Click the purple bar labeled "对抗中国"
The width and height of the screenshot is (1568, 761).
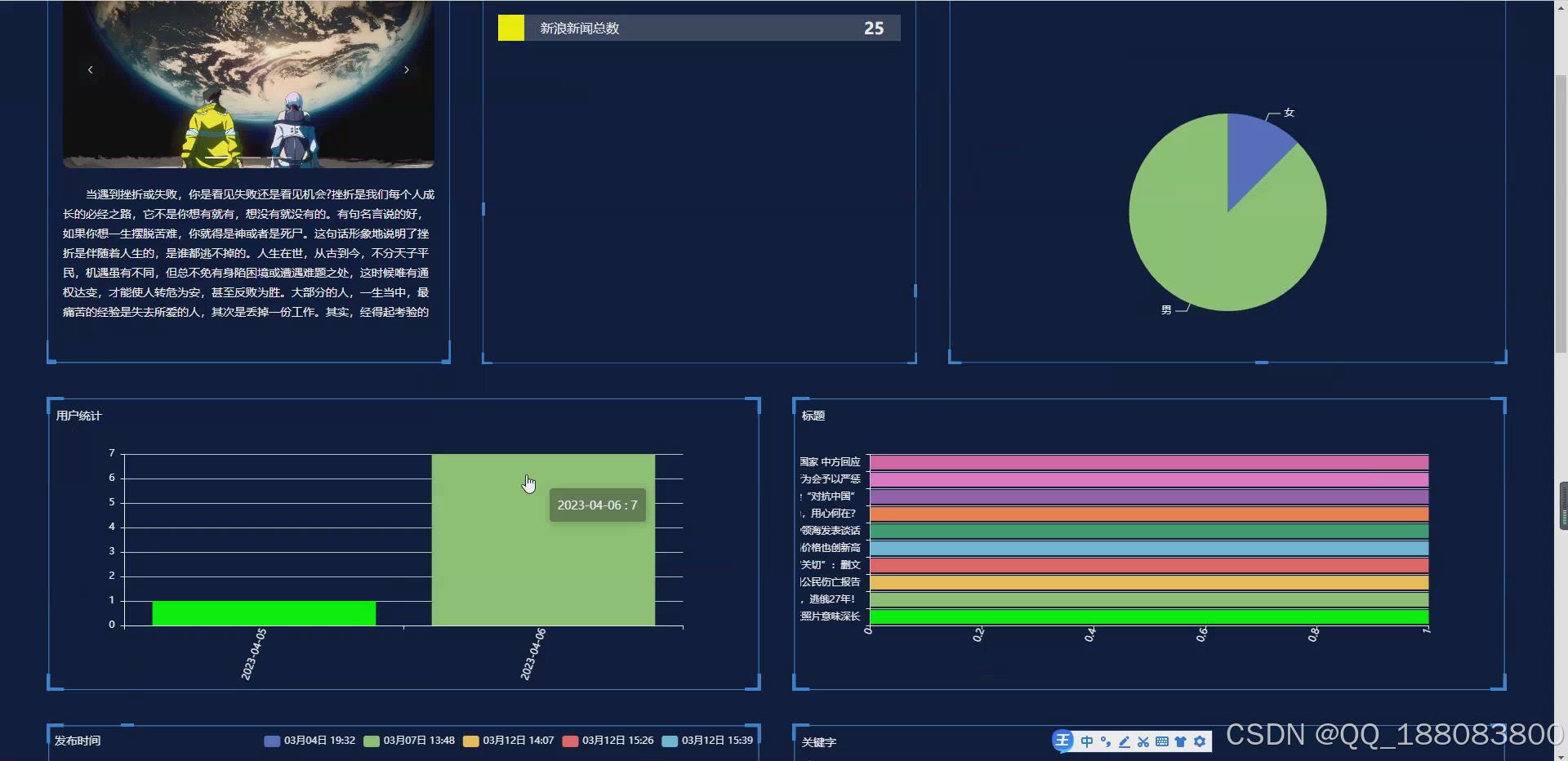click(1149, 496)
